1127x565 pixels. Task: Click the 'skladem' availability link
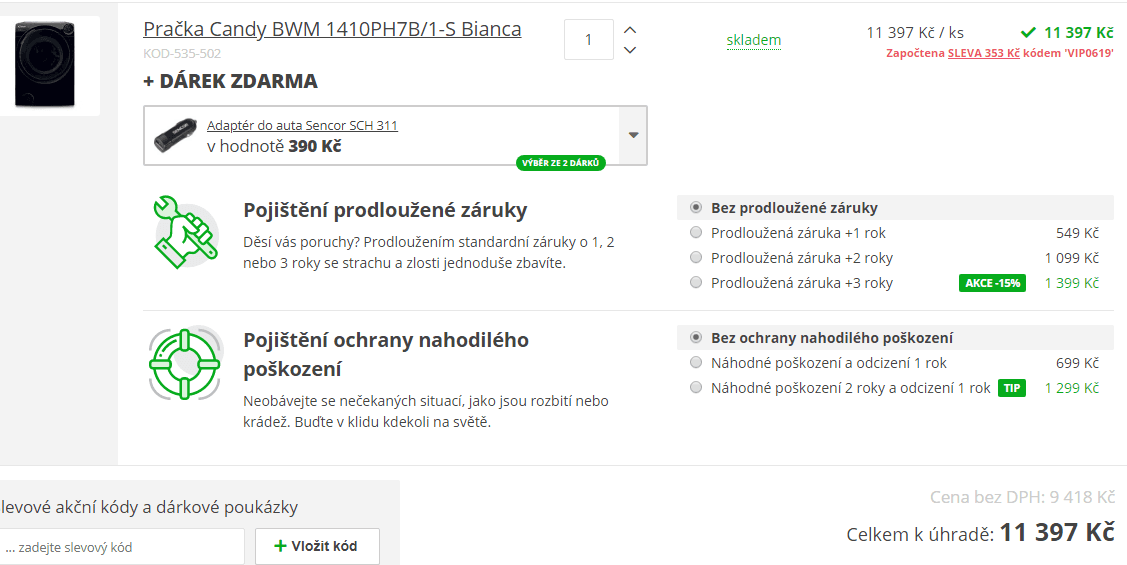tap(753, 40)
